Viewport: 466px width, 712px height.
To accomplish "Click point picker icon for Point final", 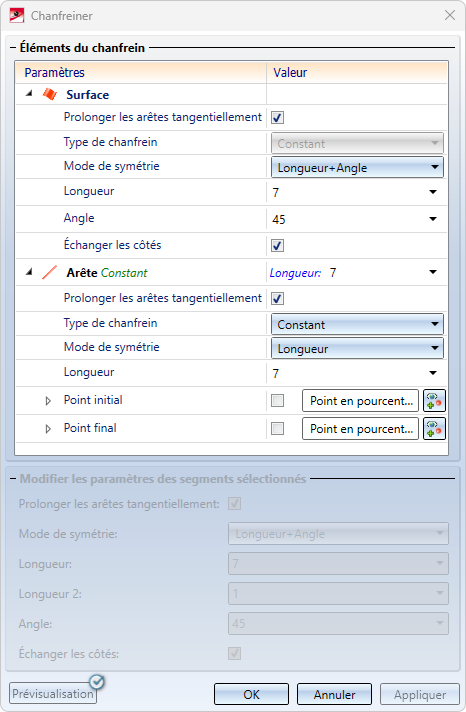I will coord(434,429).
